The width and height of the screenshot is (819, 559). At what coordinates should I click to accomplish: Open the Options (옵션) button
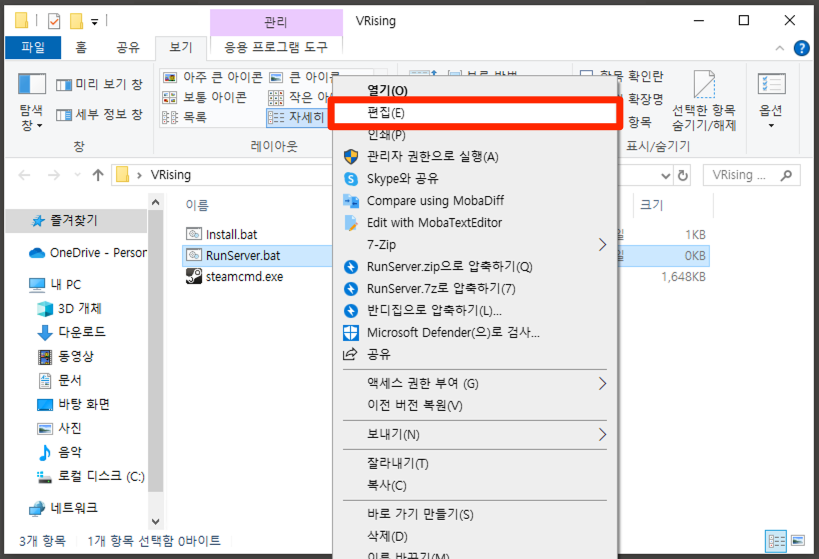[x=771, y=102]
